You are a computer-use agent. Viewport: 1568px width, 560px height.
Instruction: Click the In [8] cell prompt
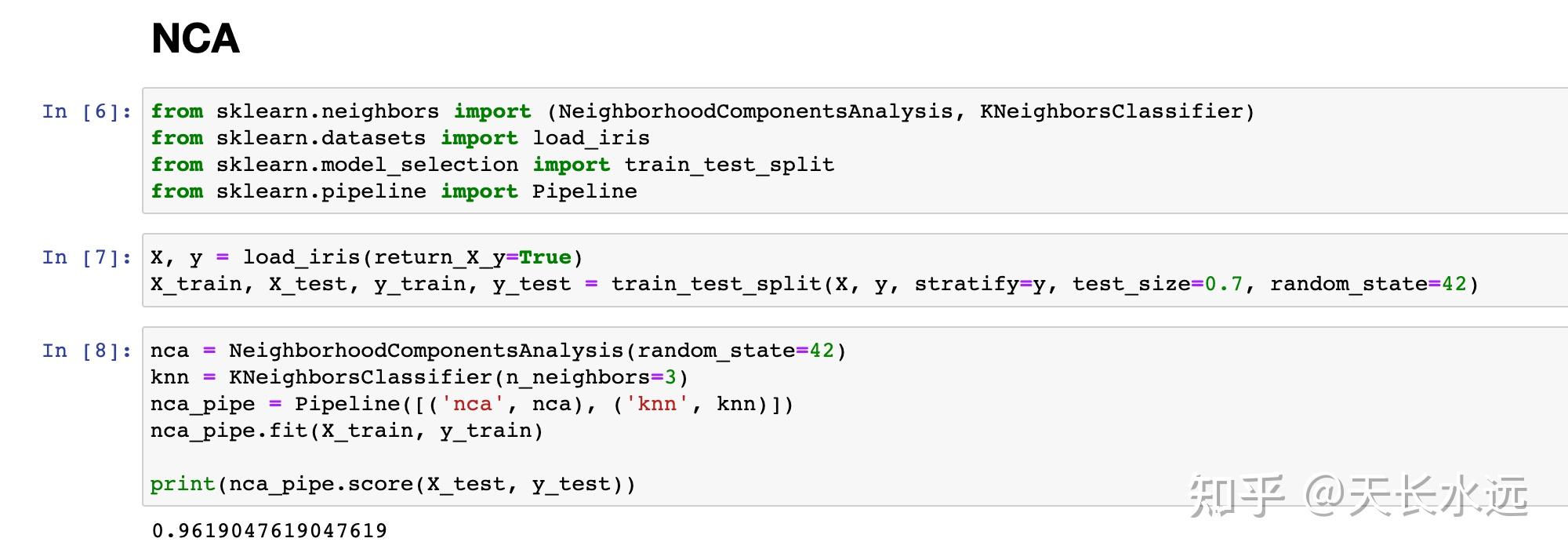click(87, 351)
